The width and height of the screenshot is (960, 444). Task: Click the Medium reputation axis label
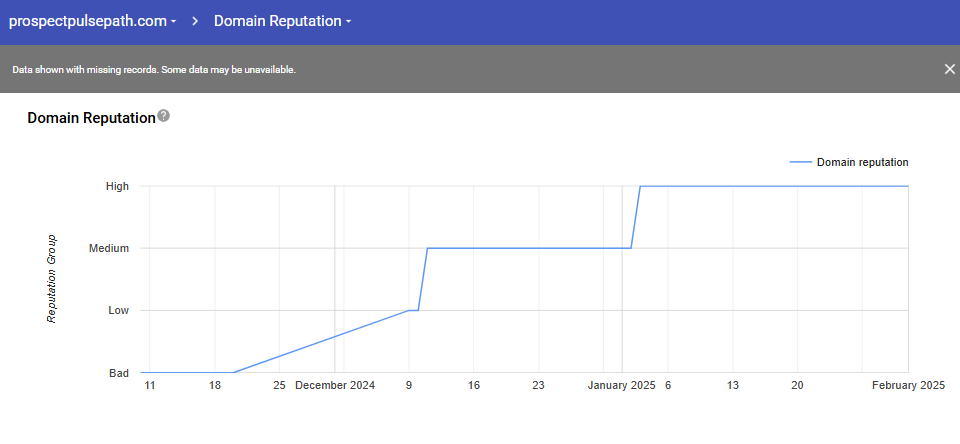click(109, 248)
